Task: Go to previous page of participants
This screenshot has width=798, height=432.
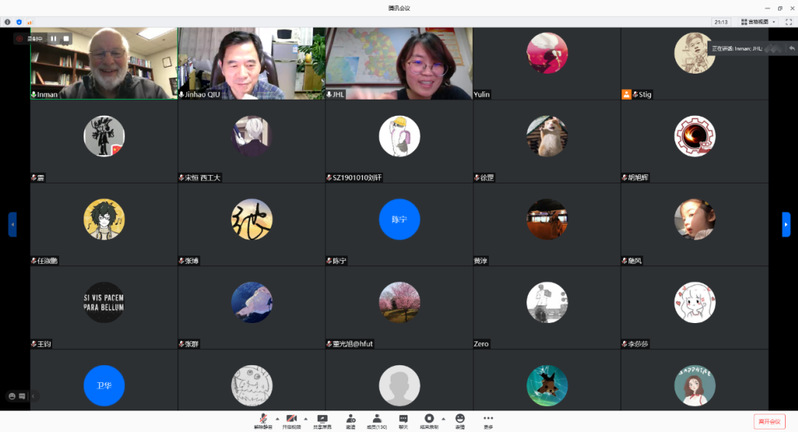Action: (x=12, y=224)
